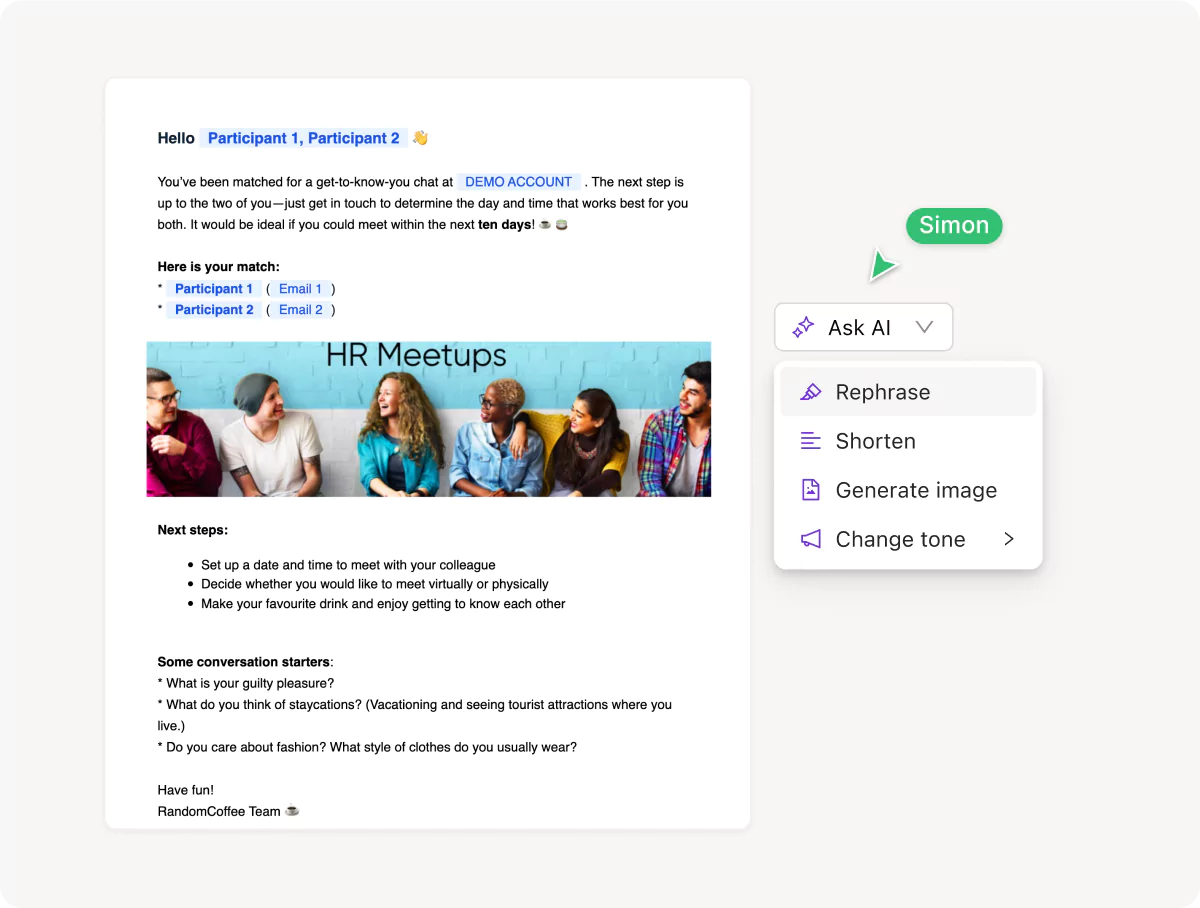The height and width of the screenshot is (908, 1200).
Task: Click the 'Hello' greeting word
Action: [176, 138]
